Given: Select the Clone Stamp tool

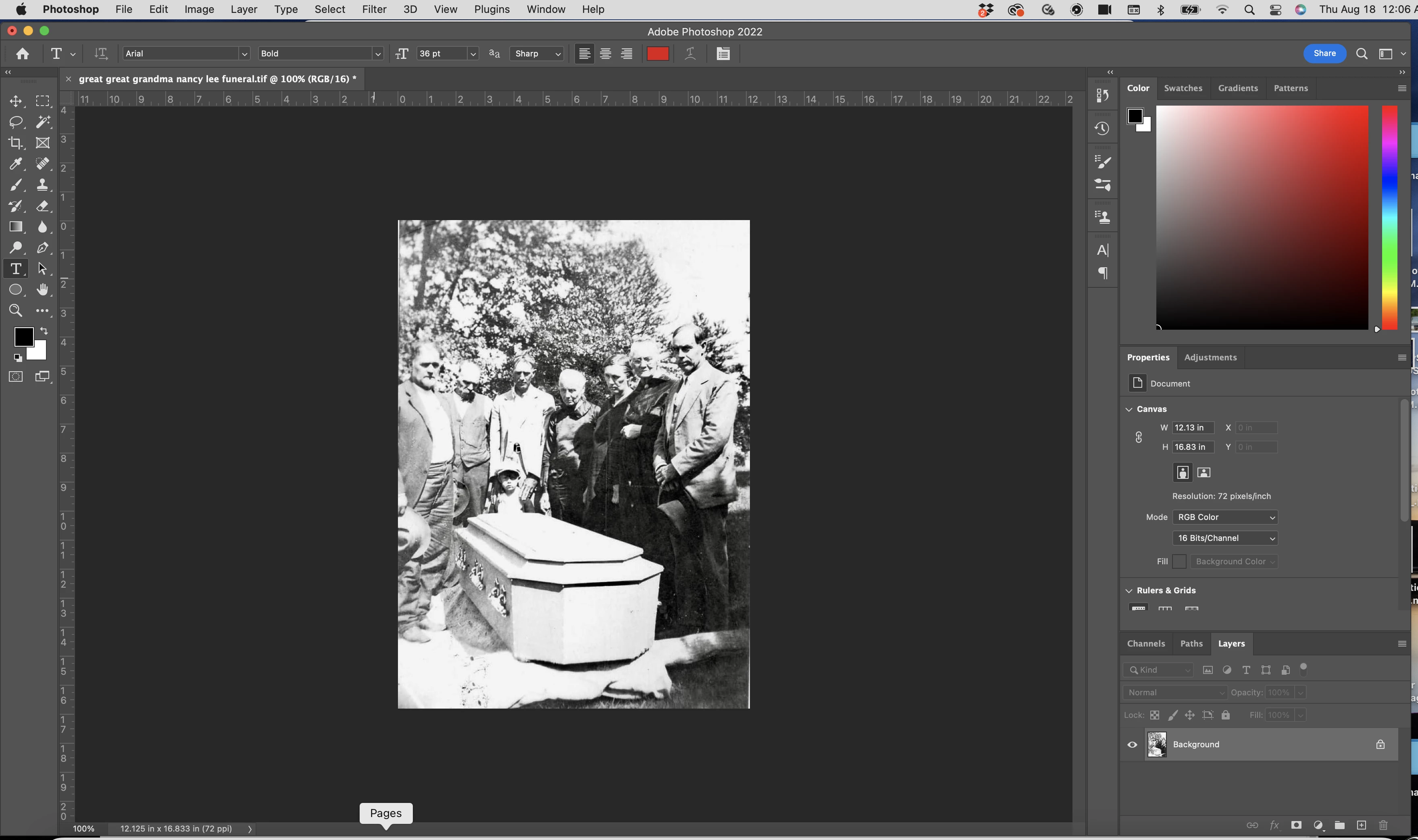Looking at the screenshot, I should [42, 185].
